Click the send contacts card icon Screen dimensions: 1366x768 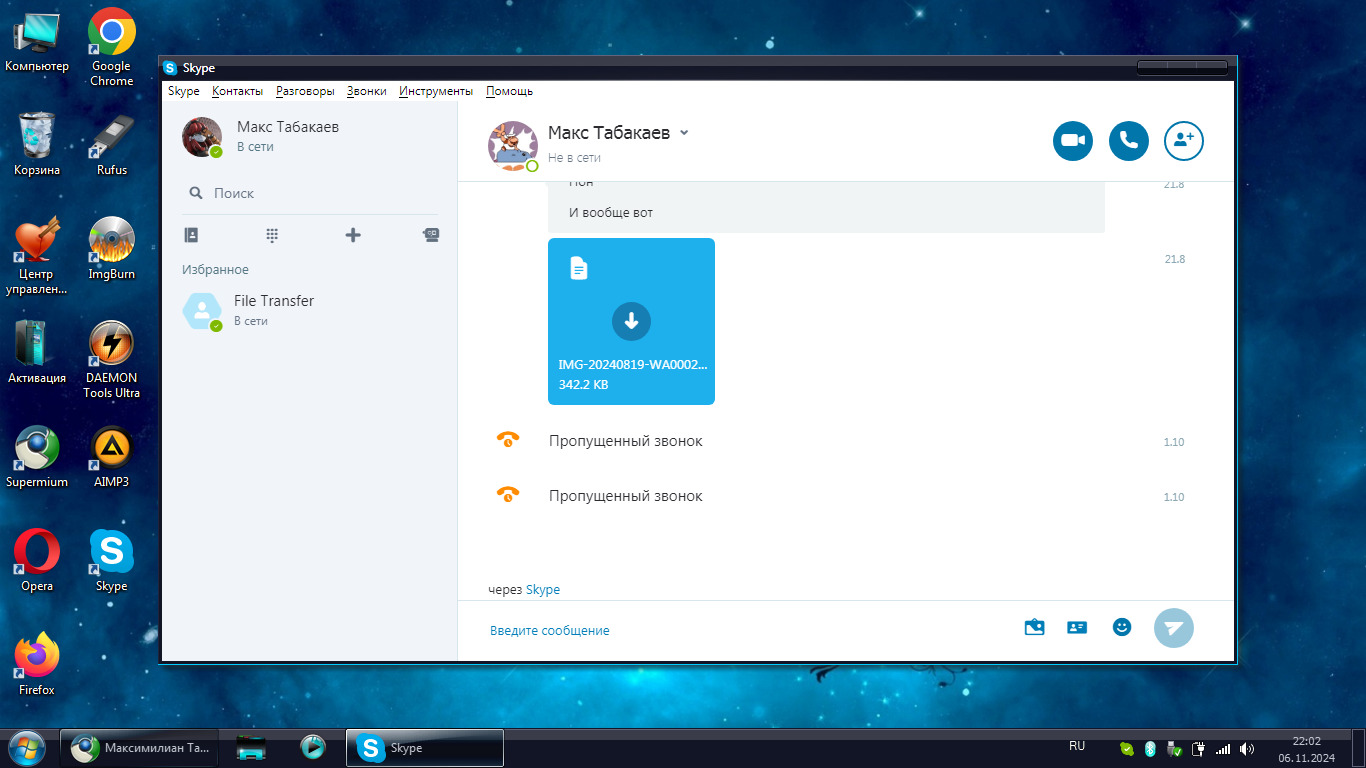click(1077, 628)
